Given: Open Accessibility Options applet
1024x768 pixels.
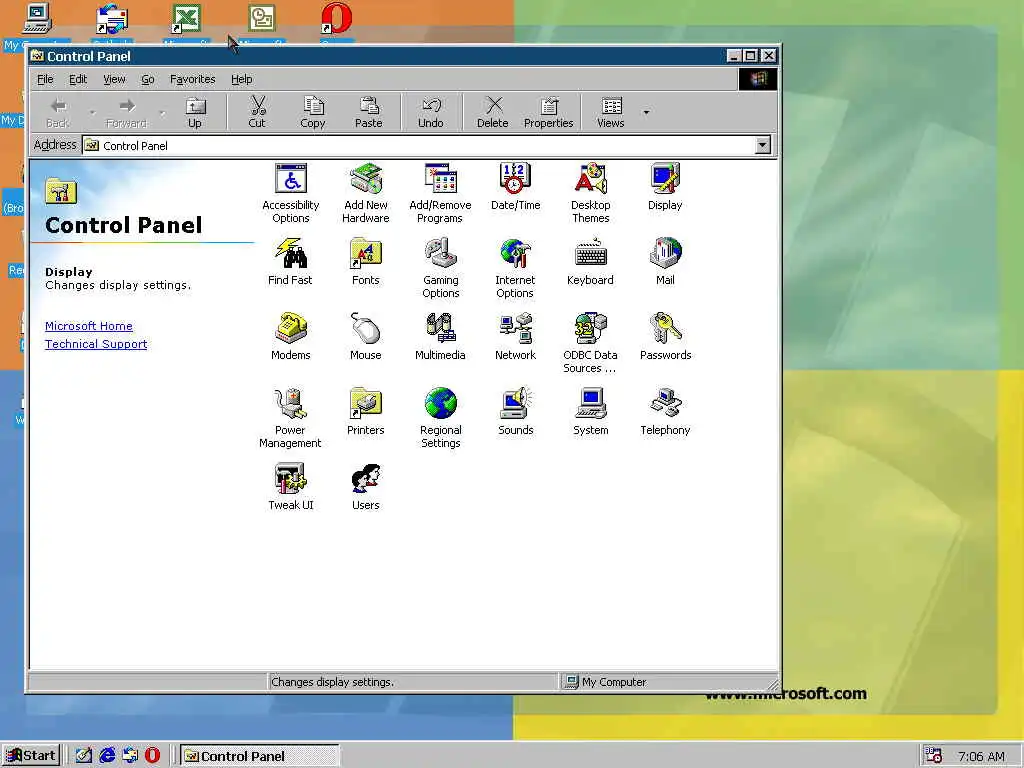Looking at the screenshot, I should click(291, 193).
